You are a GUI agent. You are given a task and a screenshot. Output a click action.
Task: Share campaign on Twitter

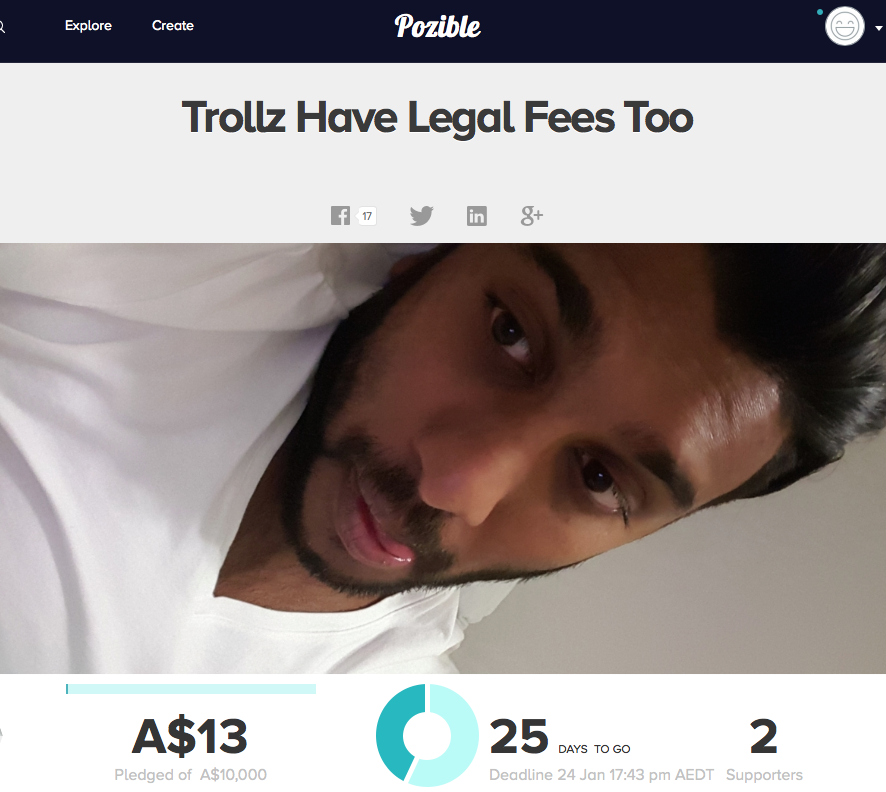422,216
